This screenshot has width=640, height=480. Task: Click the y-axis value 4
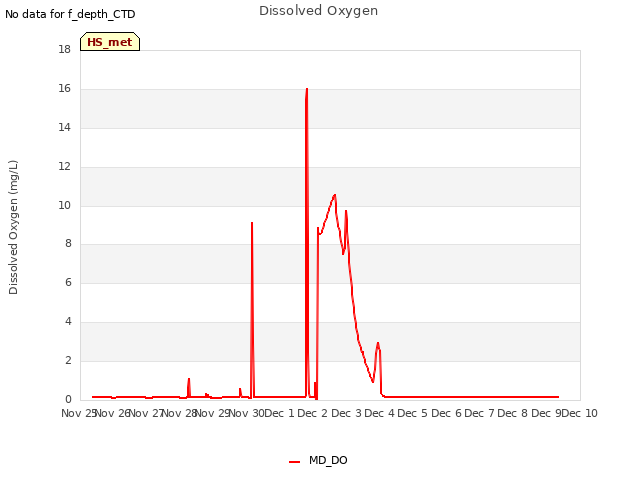68,322
